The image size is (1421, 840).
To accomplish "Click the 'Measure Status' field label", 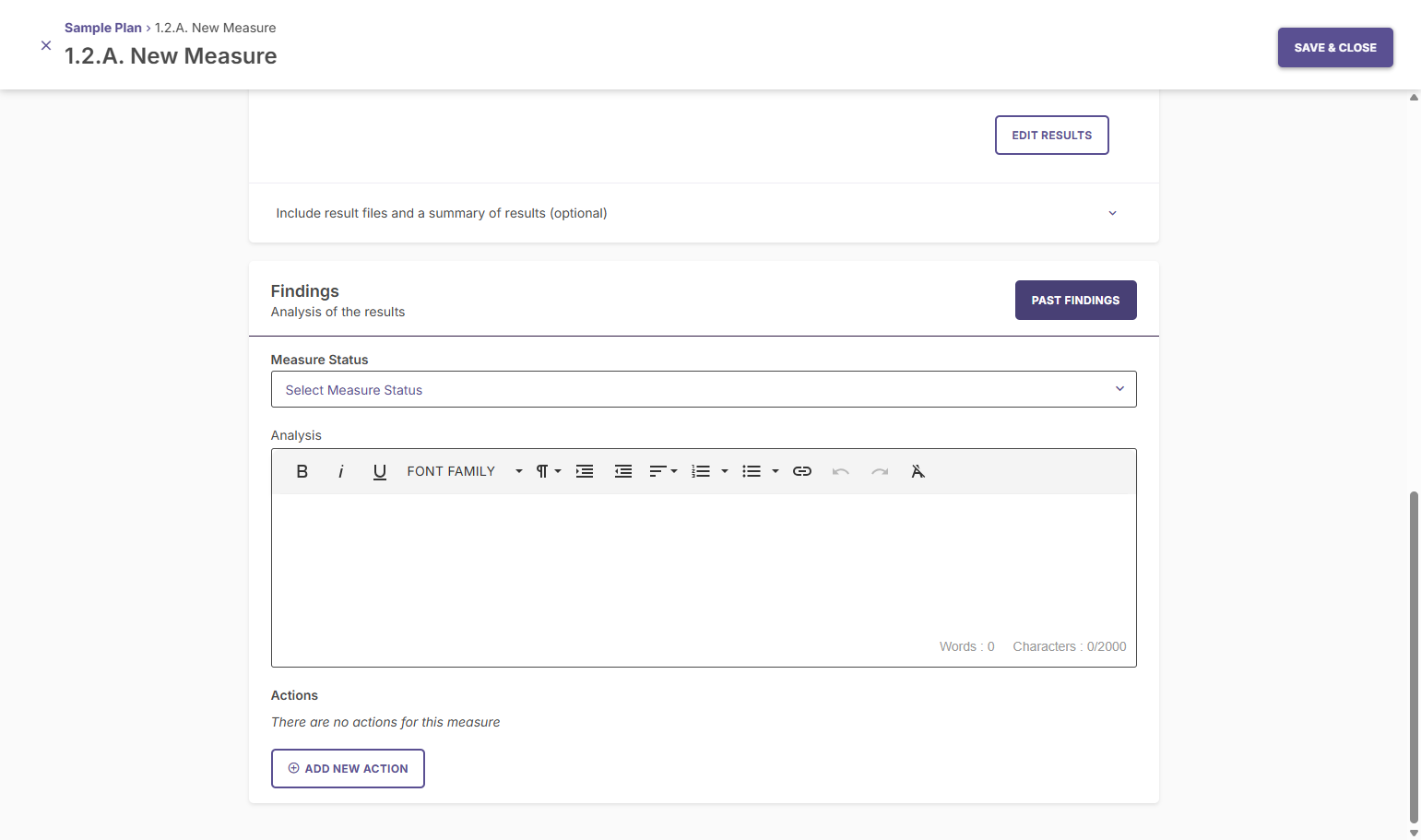I will pyautogui.click(x=320, y=360).
